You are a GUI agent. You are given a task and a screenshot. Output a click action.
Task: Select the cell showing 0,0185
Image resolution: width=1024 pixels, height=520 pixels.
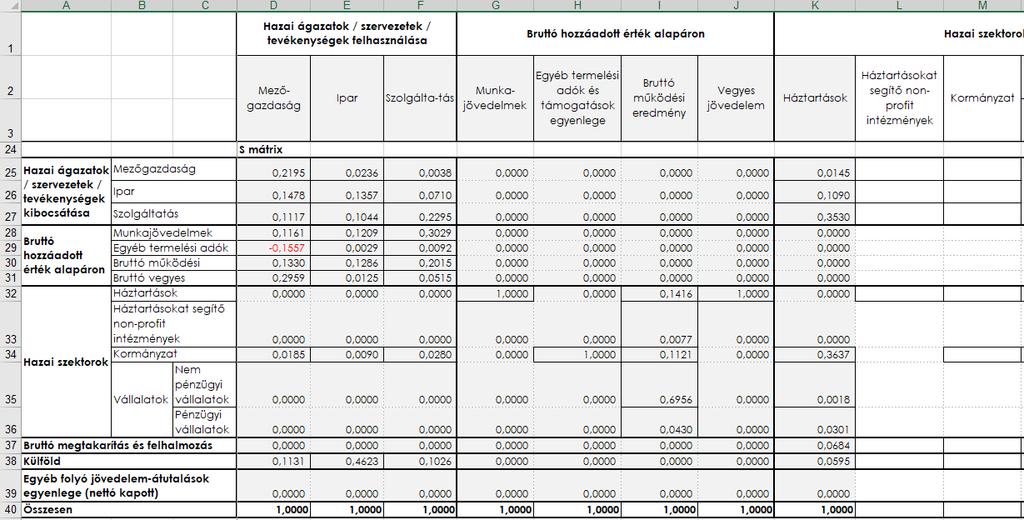[x=274, y=355]
